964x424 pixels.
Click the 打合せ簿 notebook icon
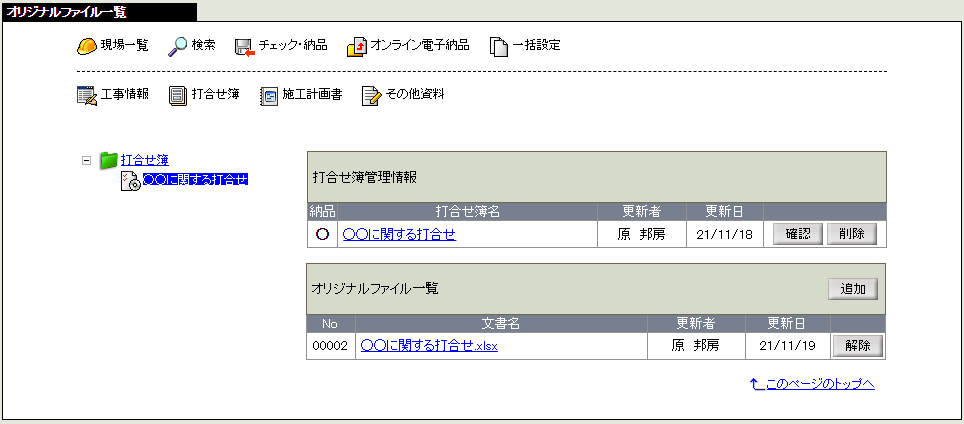(178, 96)
